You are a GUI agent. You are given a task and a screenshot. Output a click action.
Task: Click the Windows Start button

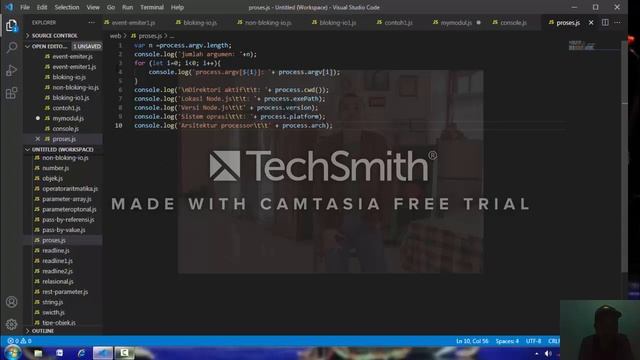point(12,353)
